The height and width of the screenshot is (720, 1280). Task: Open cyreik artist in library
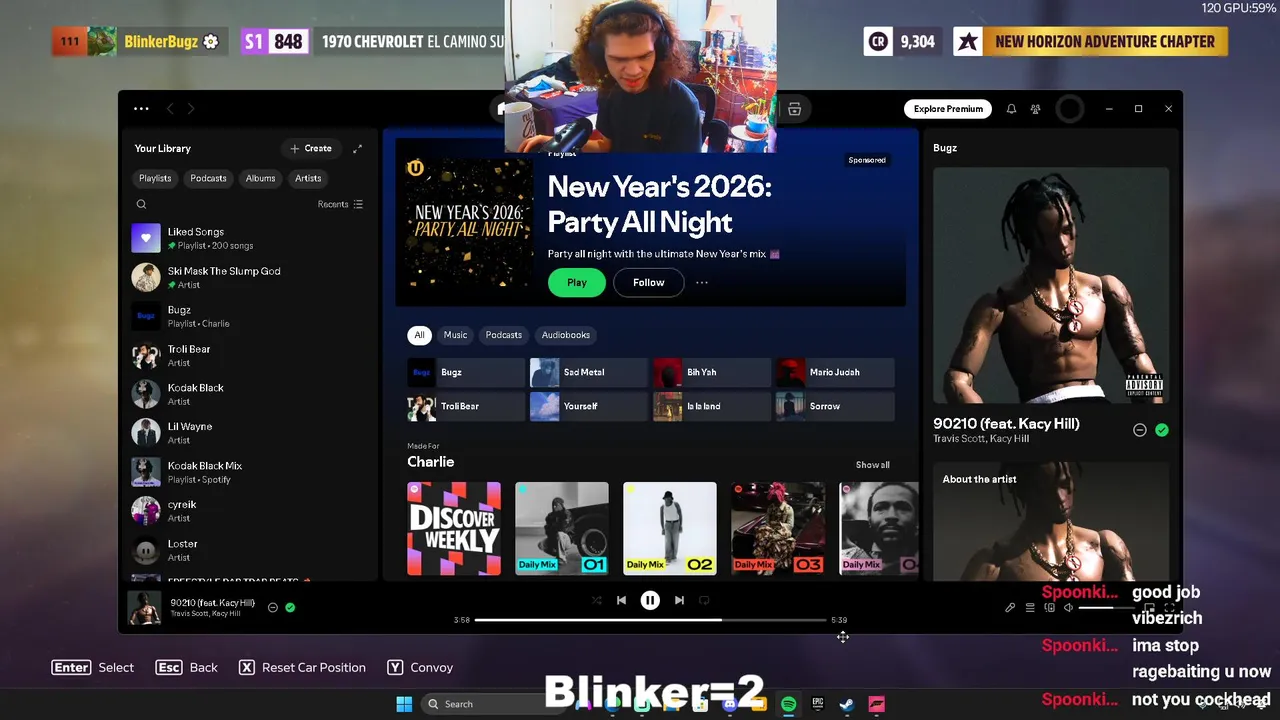point(250,511)
